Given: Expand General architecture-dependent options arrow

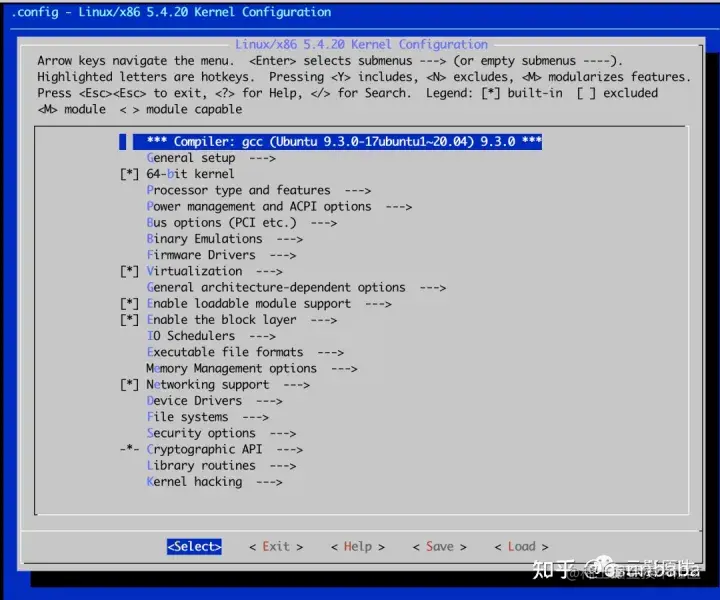Looking at the screenshot, I should [433, 288].
